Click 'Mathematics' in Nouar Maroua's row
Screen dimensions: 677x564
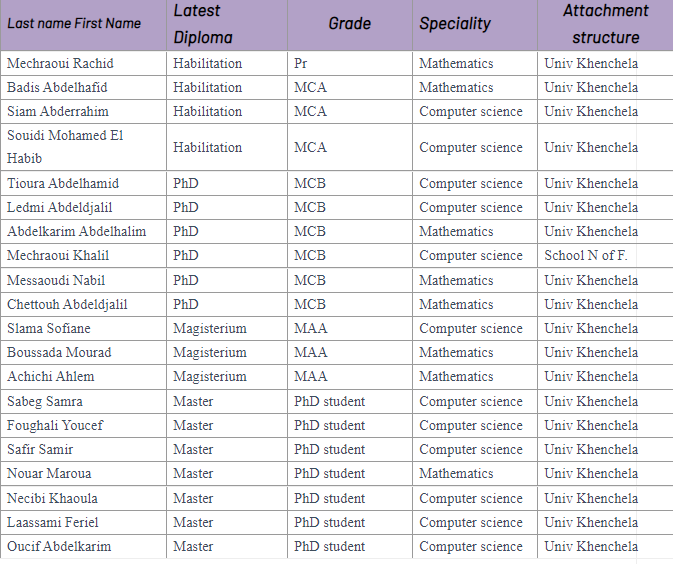[456, 474]
